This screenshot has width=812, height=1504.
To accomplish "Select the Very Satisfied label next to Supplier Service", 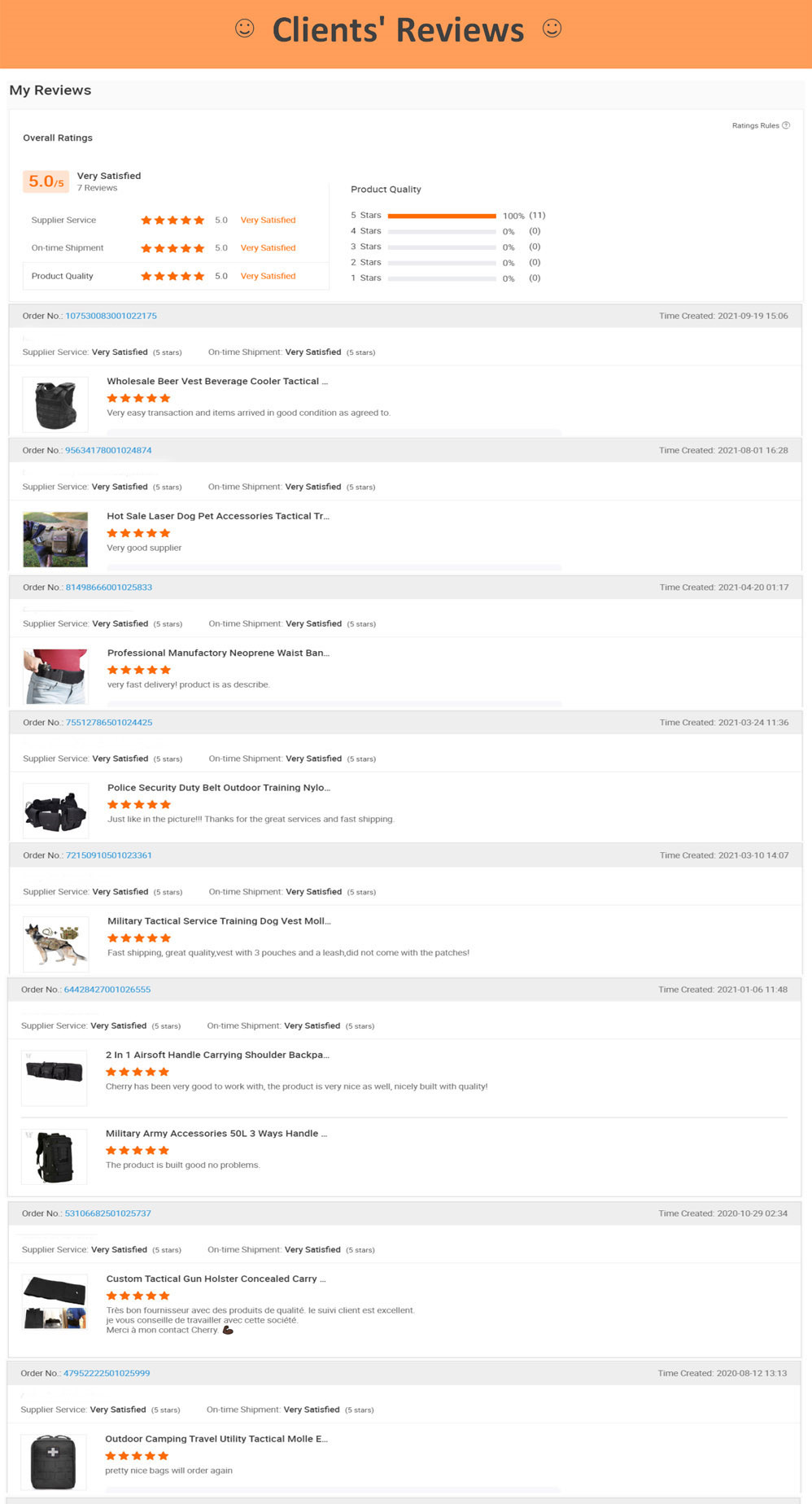I will pyautogui.click(x=268, y=220).
